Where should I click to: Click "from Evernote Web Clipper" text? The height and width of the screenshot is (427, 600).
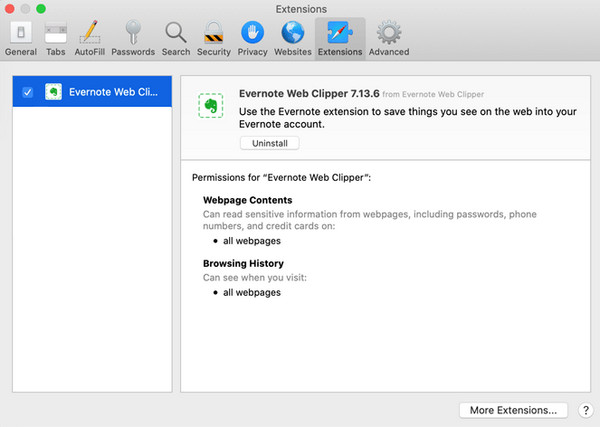[433, 95]
